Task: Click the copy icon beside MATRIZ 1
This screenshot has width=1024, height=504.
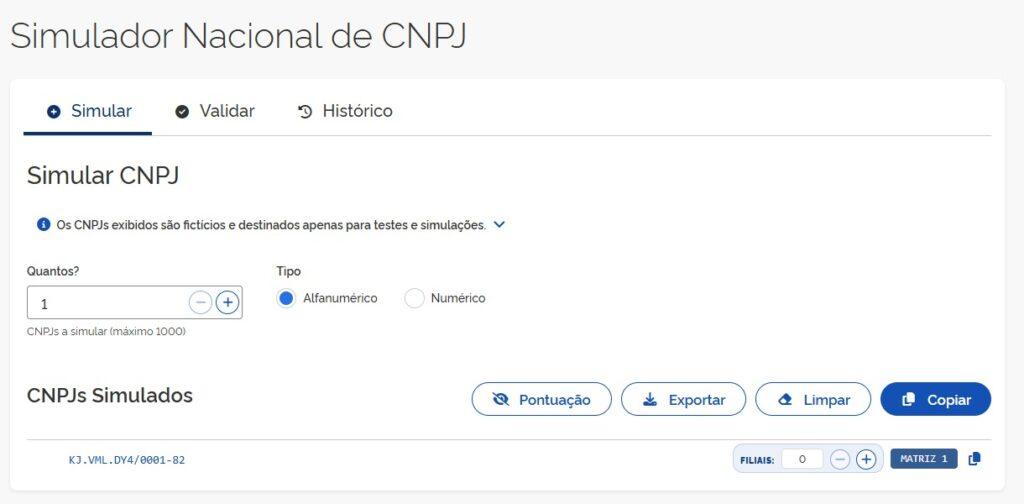Action: click(975, 459)
